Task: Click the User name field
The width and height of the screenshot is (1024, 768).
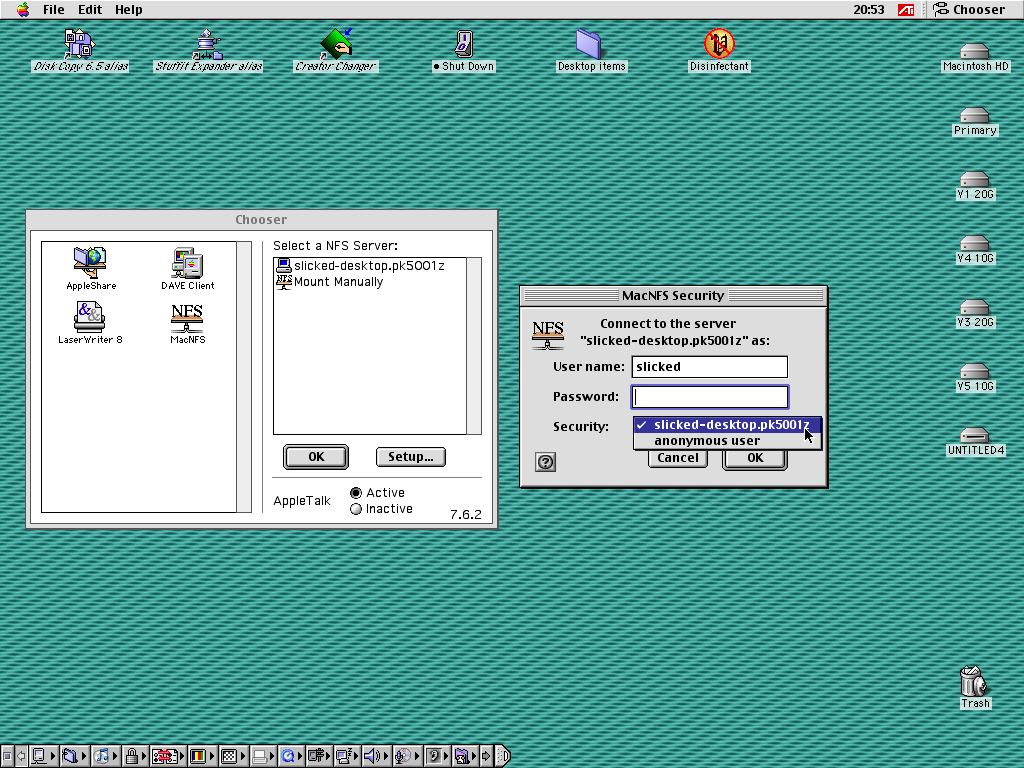Action: pos(710,367)
